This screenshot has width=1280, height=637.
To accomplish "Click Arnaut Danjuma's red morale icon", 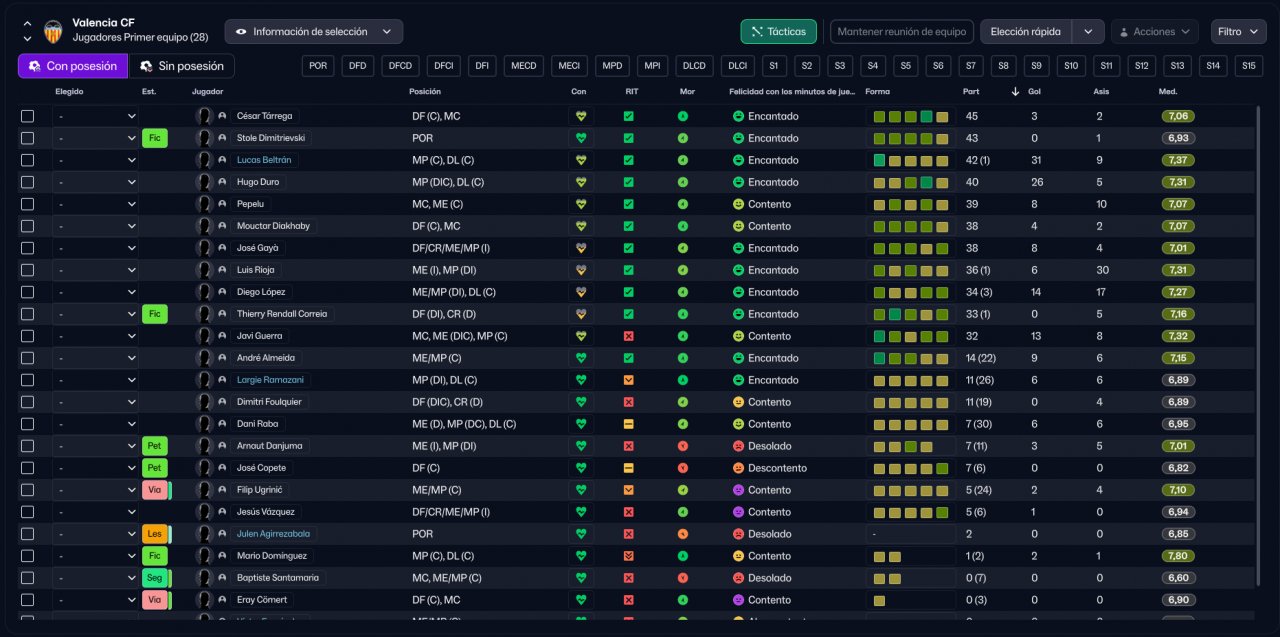I will 683,446.
